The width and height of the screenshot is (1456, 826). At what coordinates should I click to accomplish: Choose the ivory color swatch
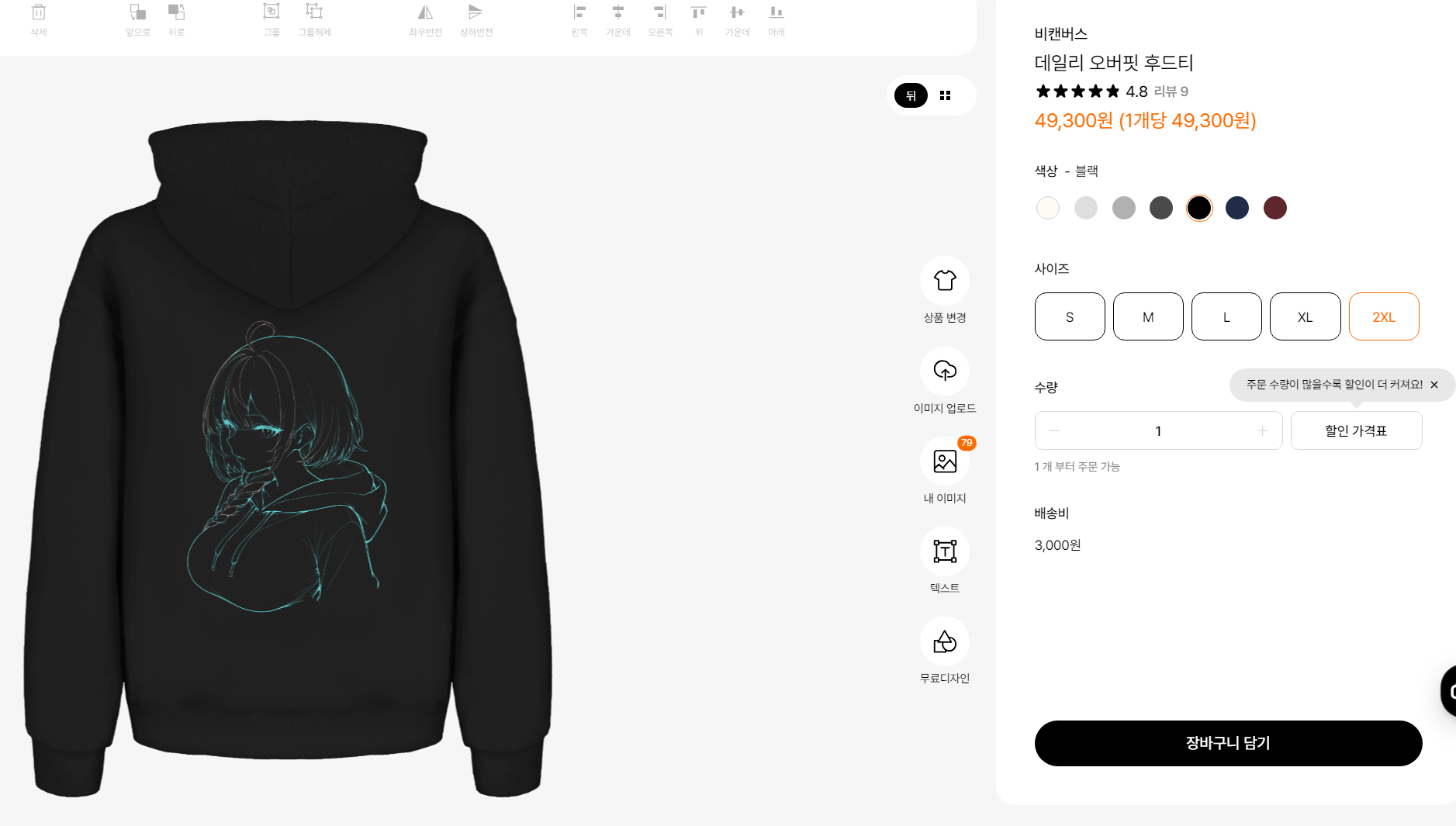[x=1048, y=208]
